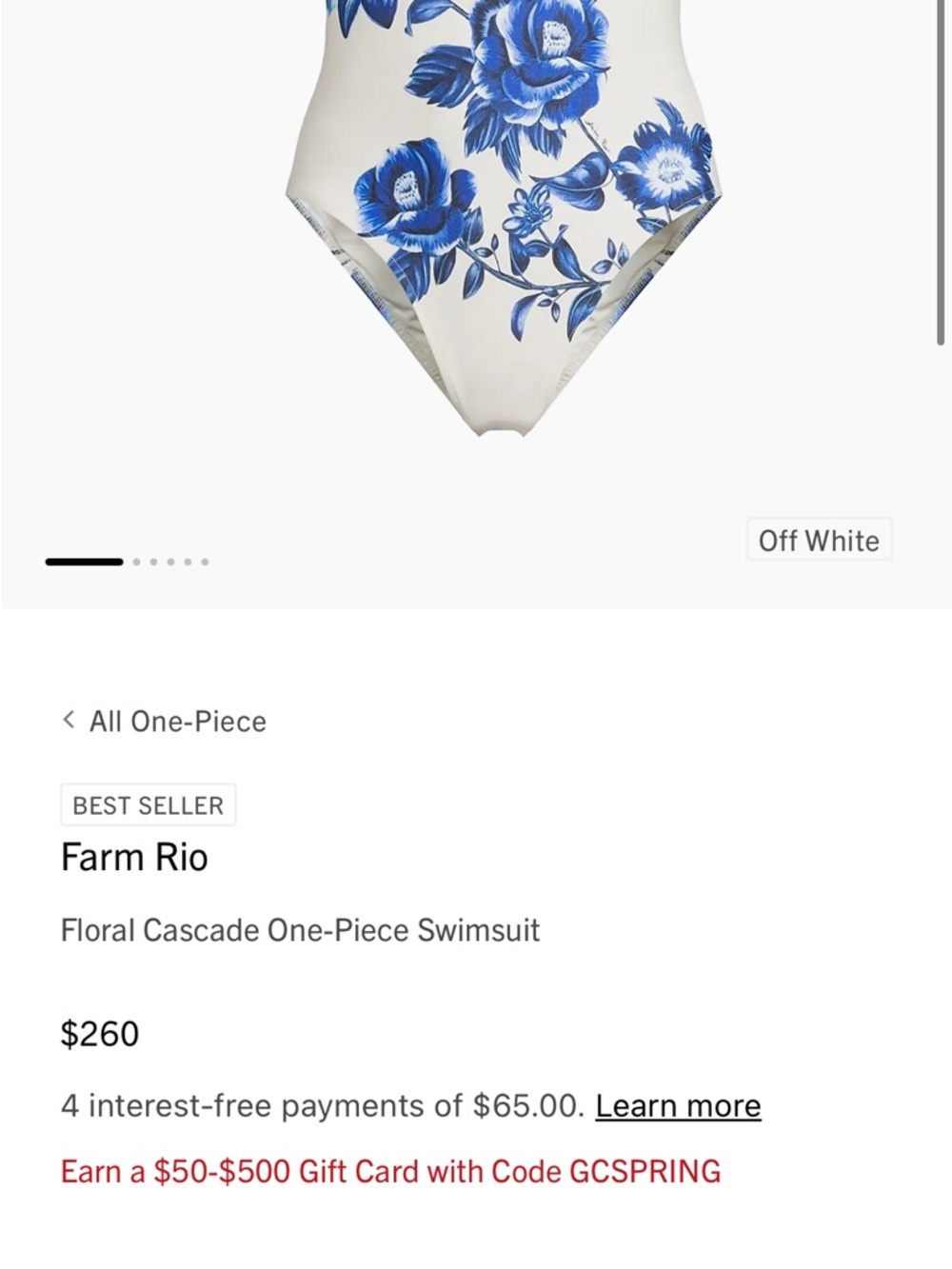The height and width of the screenshot is (1269, 952).
Task: Jump to the fifth carousel image dot
Action: tap(188, 562)
